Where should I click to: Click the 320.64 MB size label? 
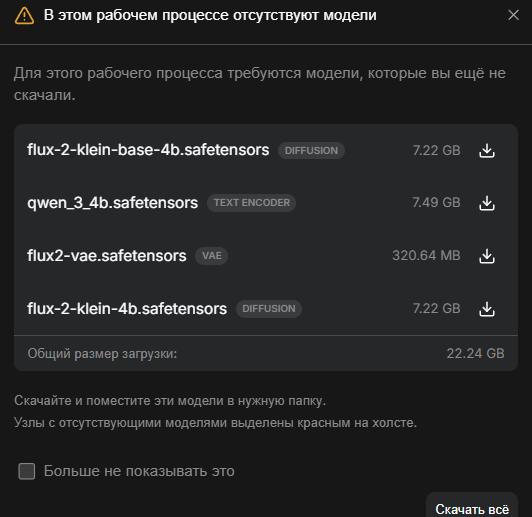click(426, 255)
